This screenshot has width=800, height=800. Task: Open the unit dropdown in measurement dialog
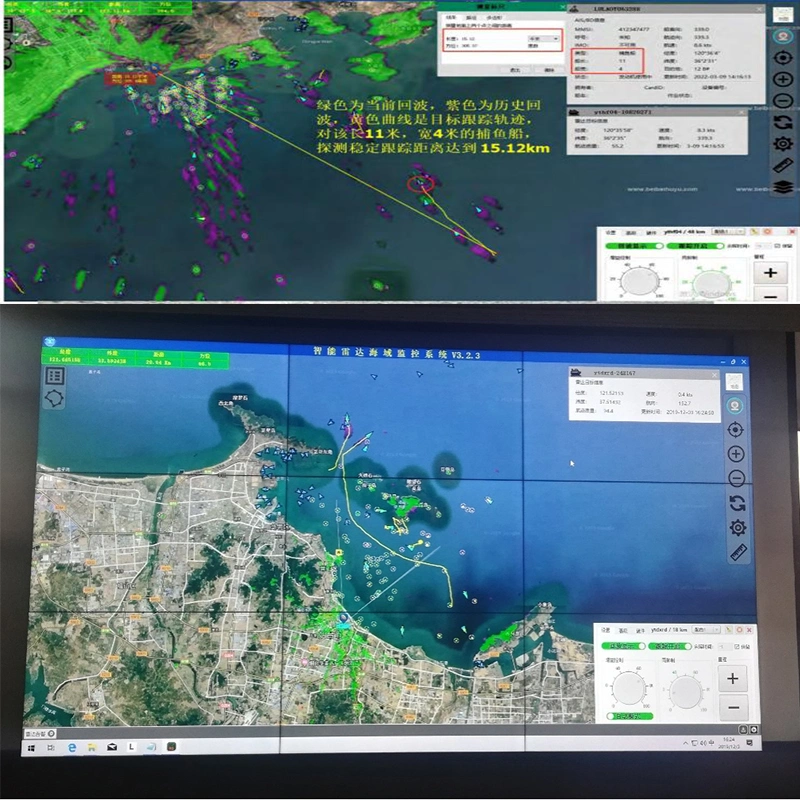click(544, 39)
